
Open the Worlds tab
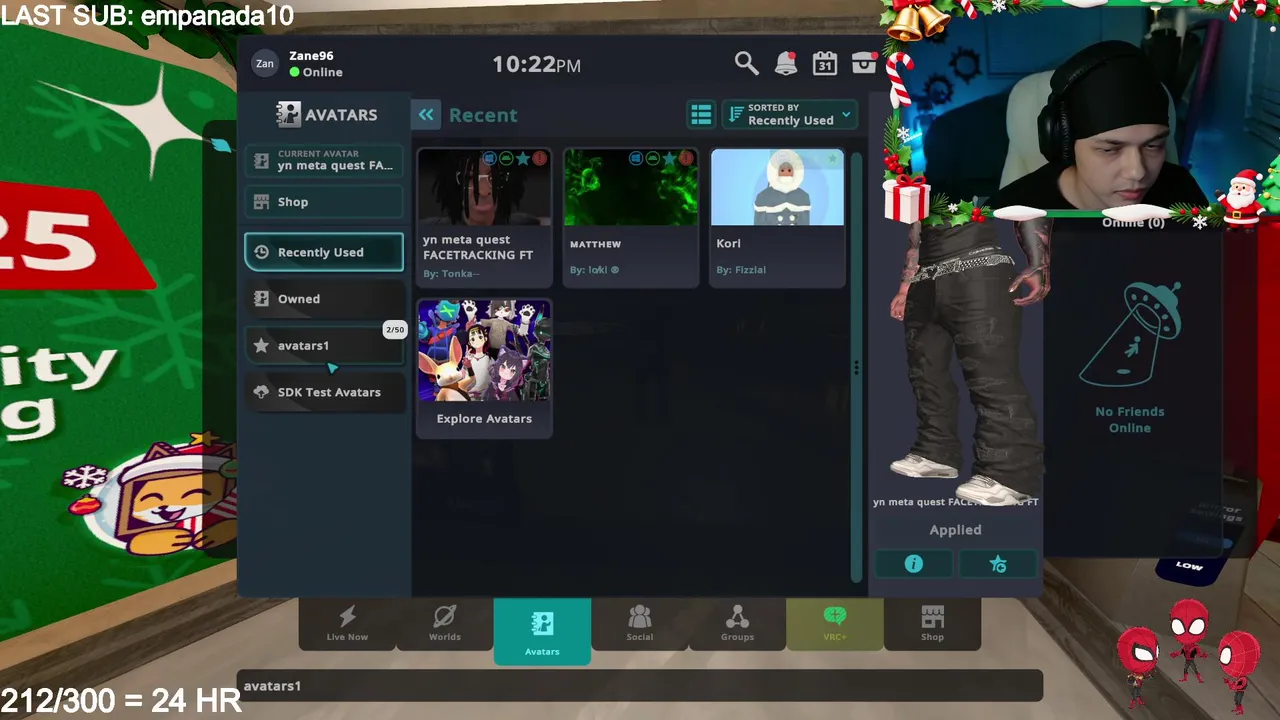[445, 624]
